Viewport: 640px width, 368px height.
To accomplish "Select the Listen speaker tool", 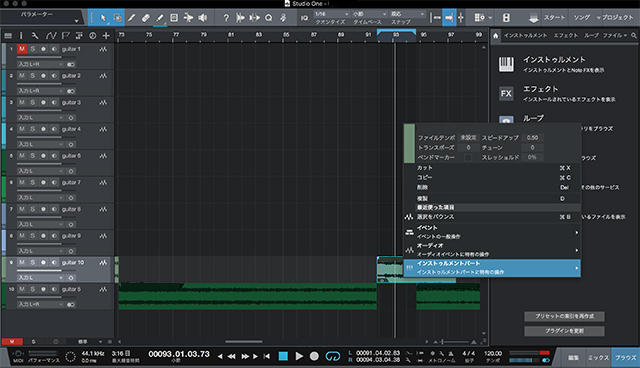I will tap(202, 18).
